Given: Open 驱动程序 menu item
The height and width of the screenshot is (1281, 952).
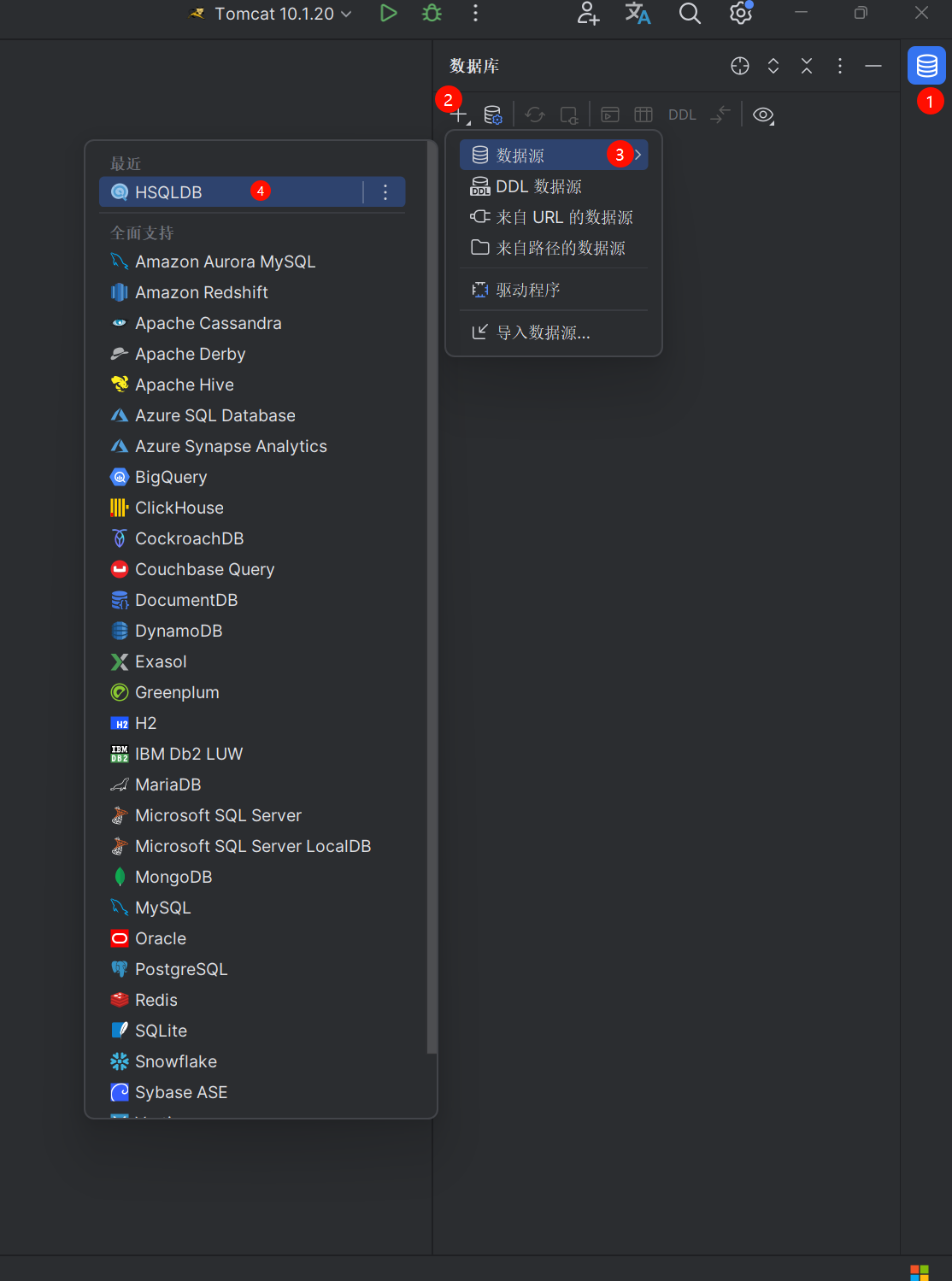Looking at the screenshot, I should [554, 290].
